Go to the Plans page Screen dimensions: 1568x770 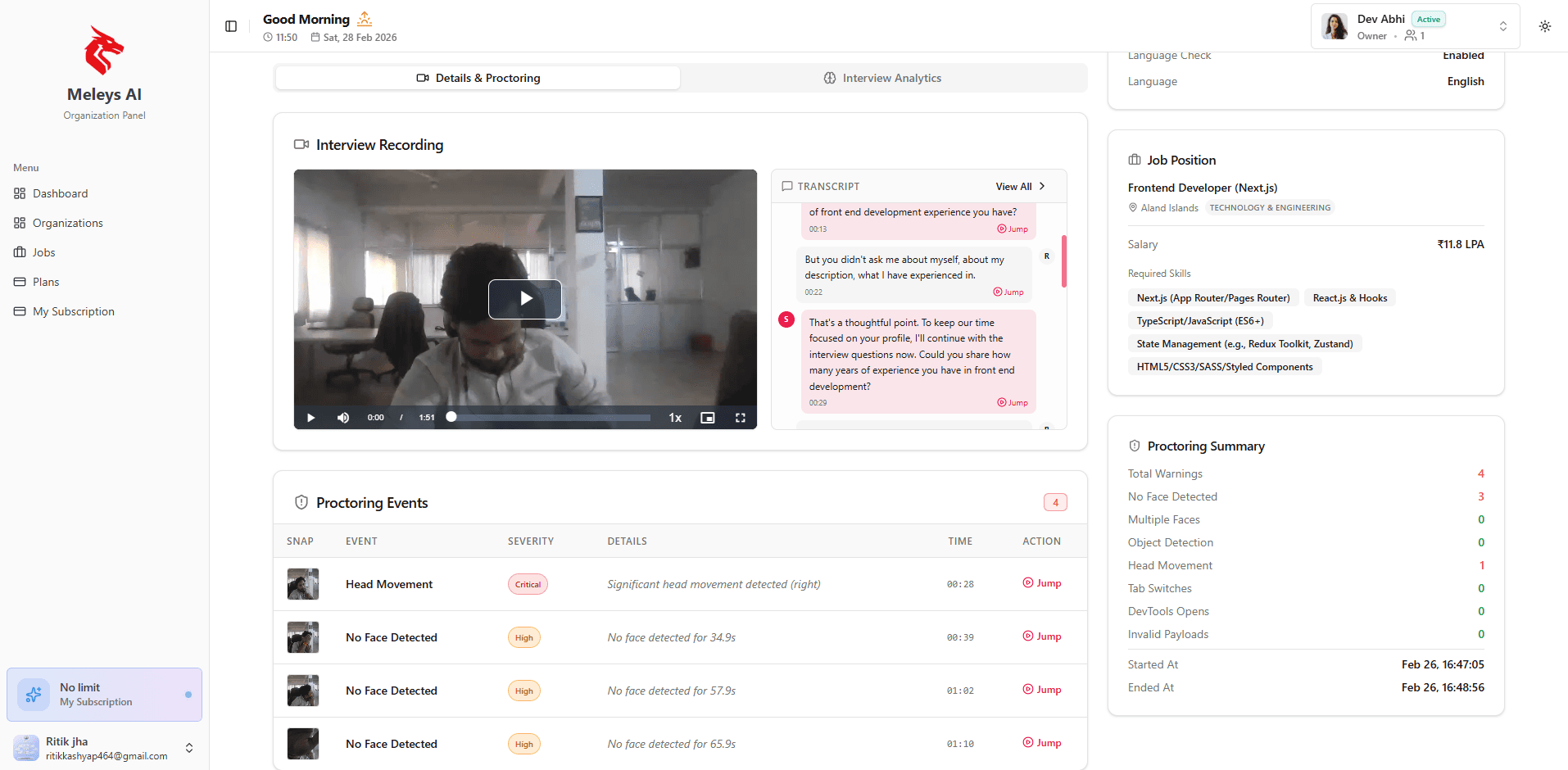tap(46, 282)
